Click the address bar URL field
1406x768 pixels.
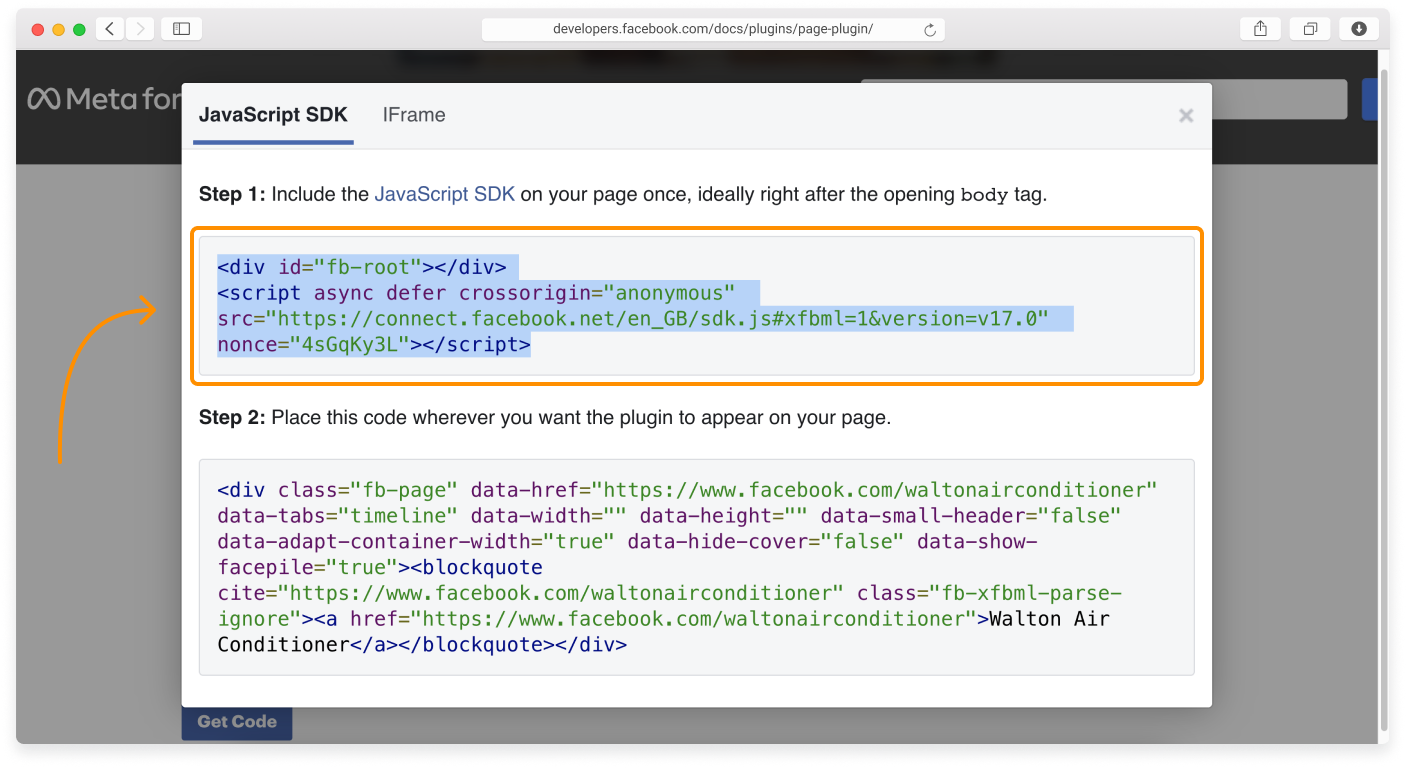click(713, 29)
